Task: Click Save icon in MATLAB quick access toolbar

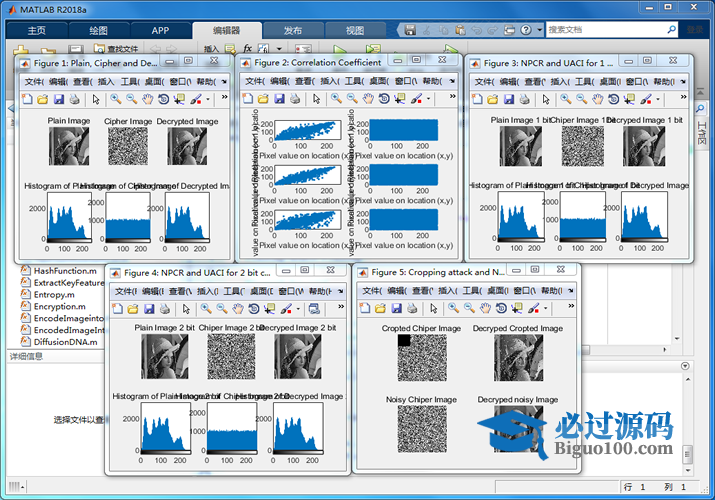Action: click(410, 30)
